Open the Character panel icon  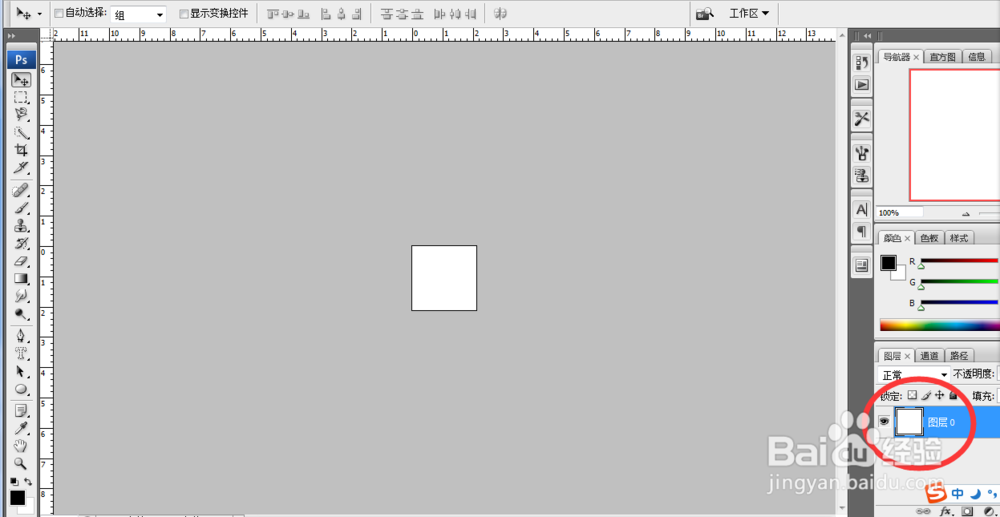click(x=862, y=209)
